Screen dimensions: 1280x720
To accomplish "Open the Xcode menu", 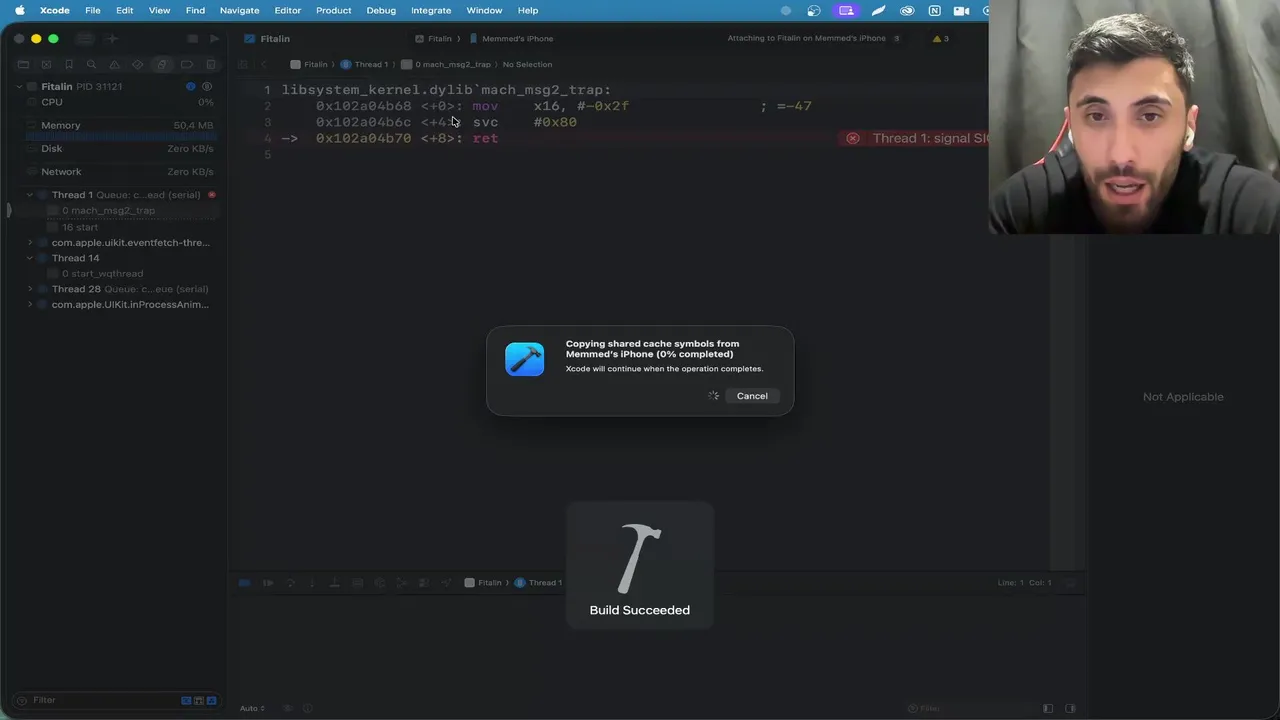I will pyautogui.click(x=54, y=10).
